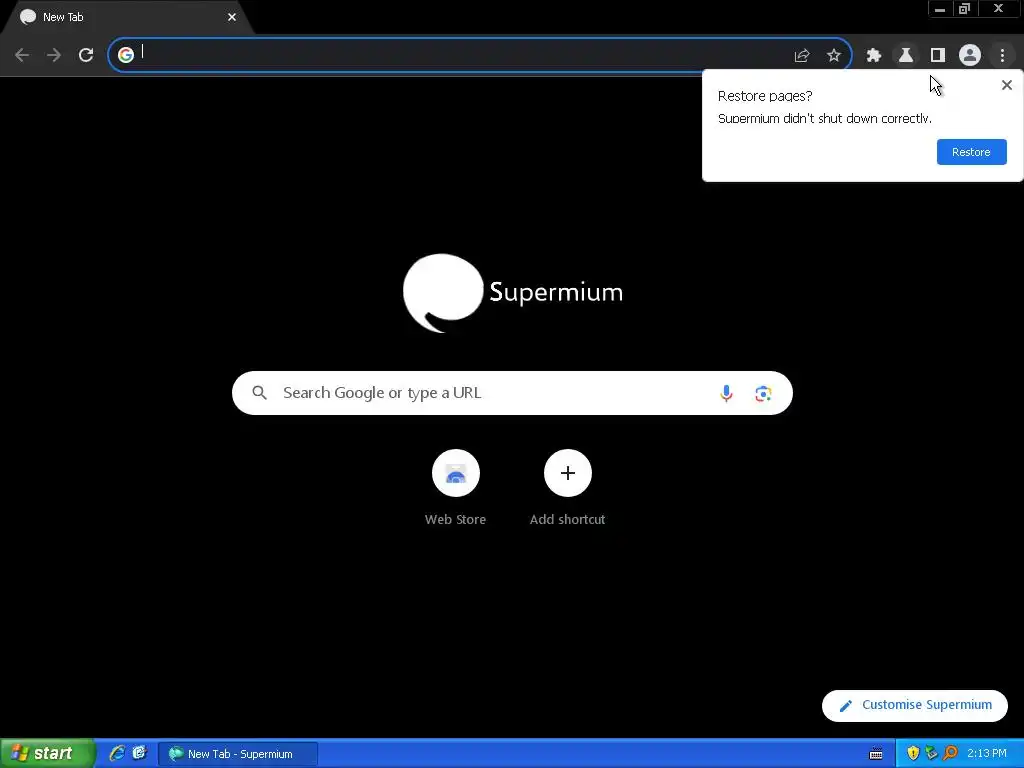Close the New Tab tab
The height and width of the screenshot is (768, 1024).
click(x=232, y=17)
